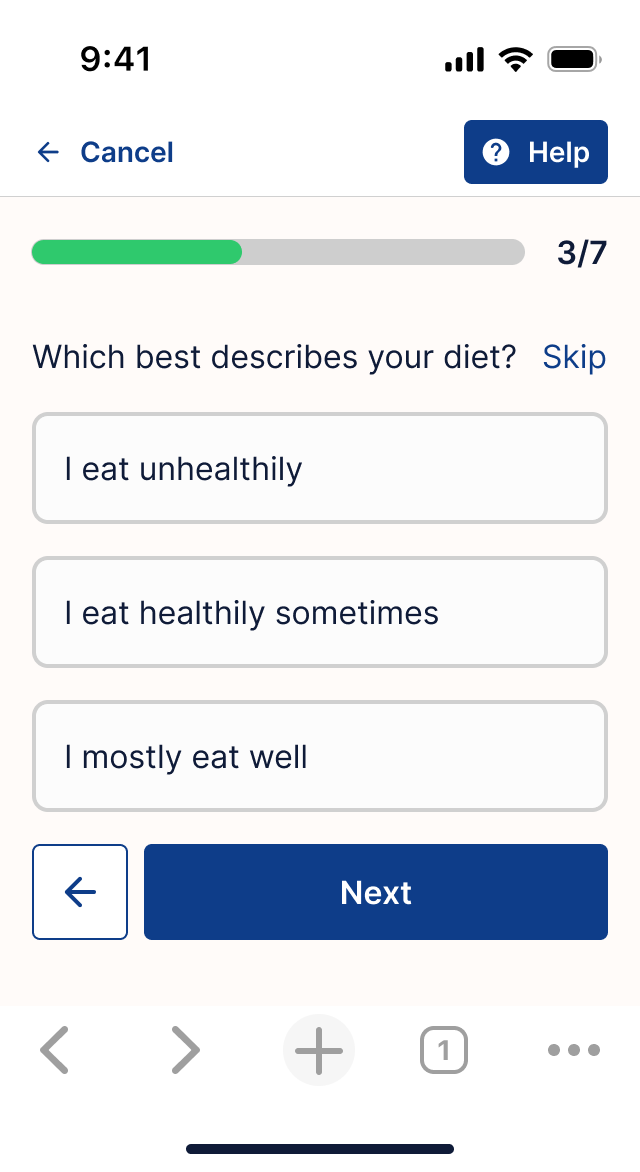Open the browser three-dot more menu
The image size is (640, 1172).
574,1050
